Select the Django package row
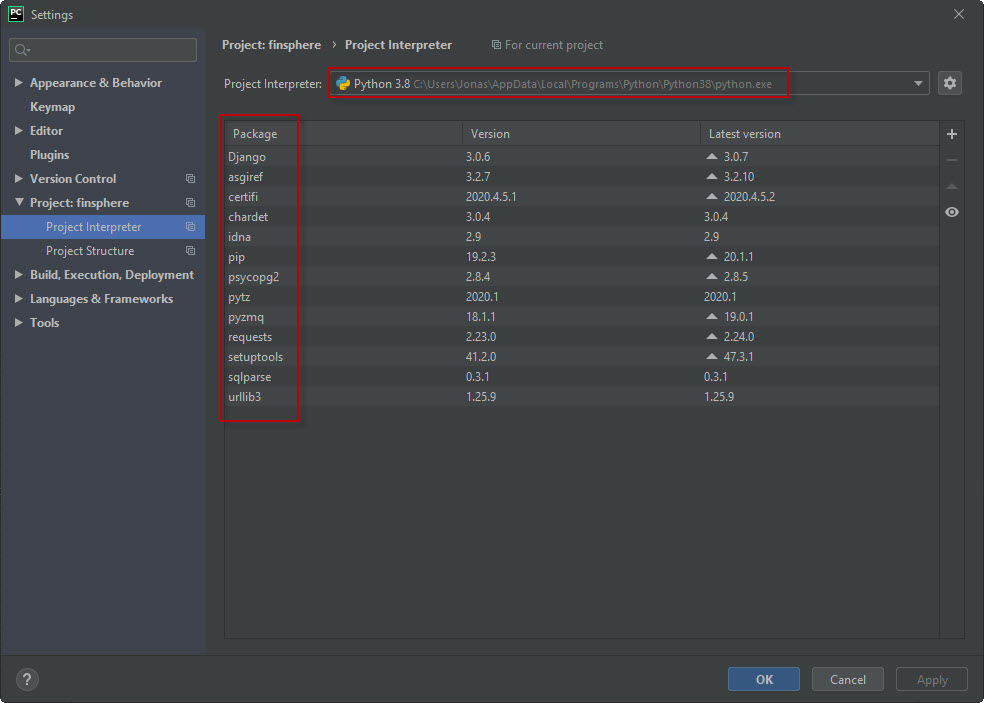The width and height of the screenshot is (984, 703). click(x=582, y=156)
